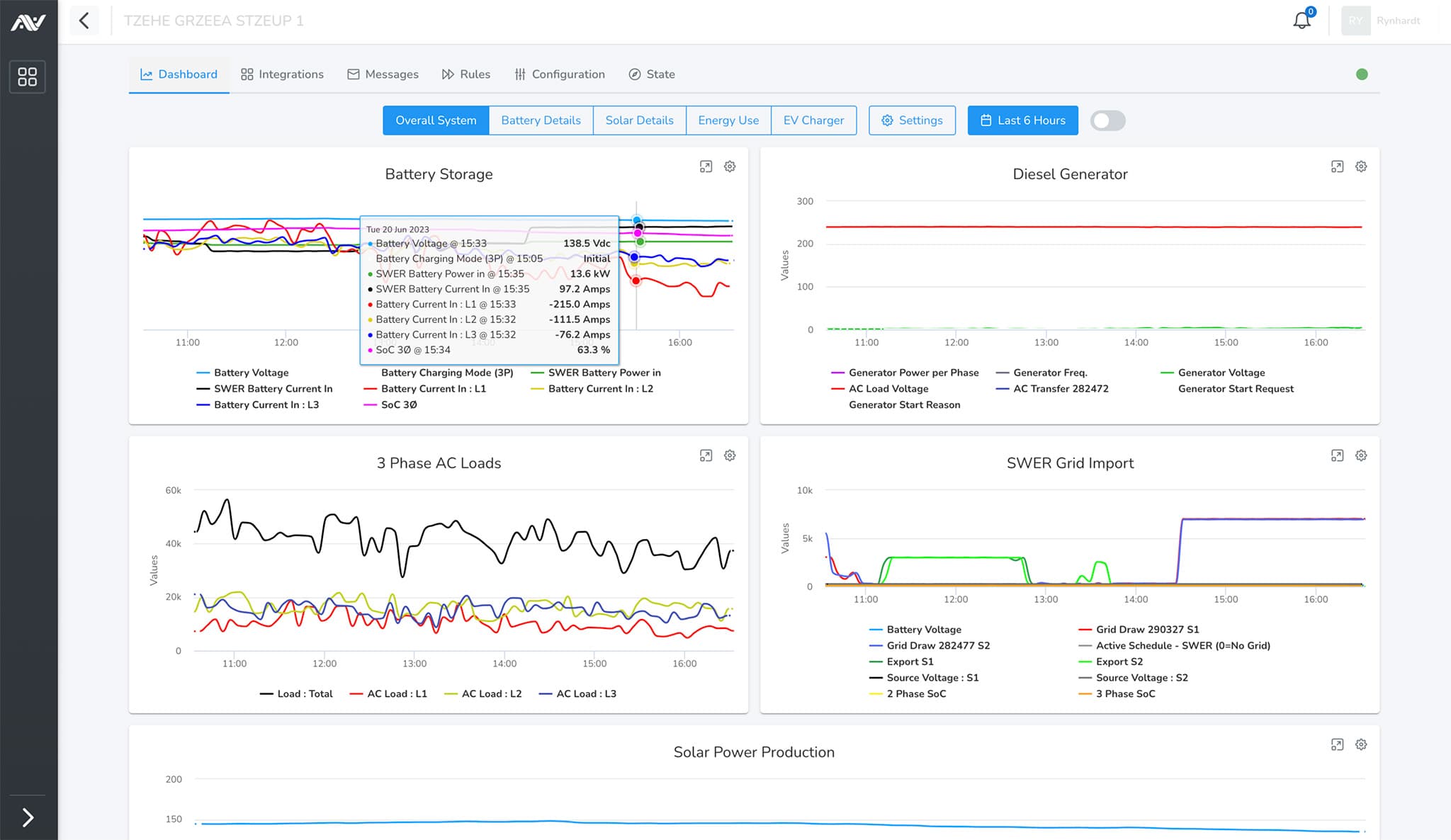
Task: Open the apps grid in sidebar
Action: tap(28, 76)
